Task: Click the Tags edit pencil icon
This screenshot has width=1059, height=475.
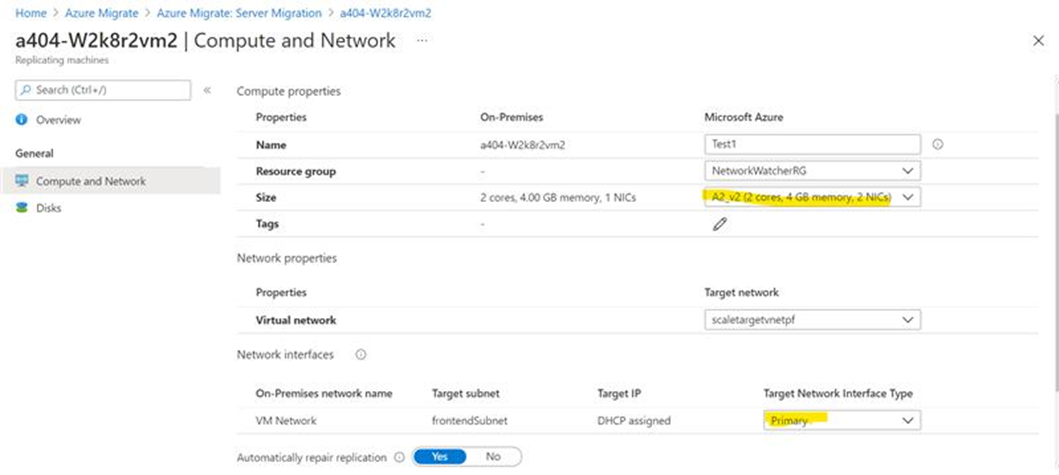Action: (719, 224)
